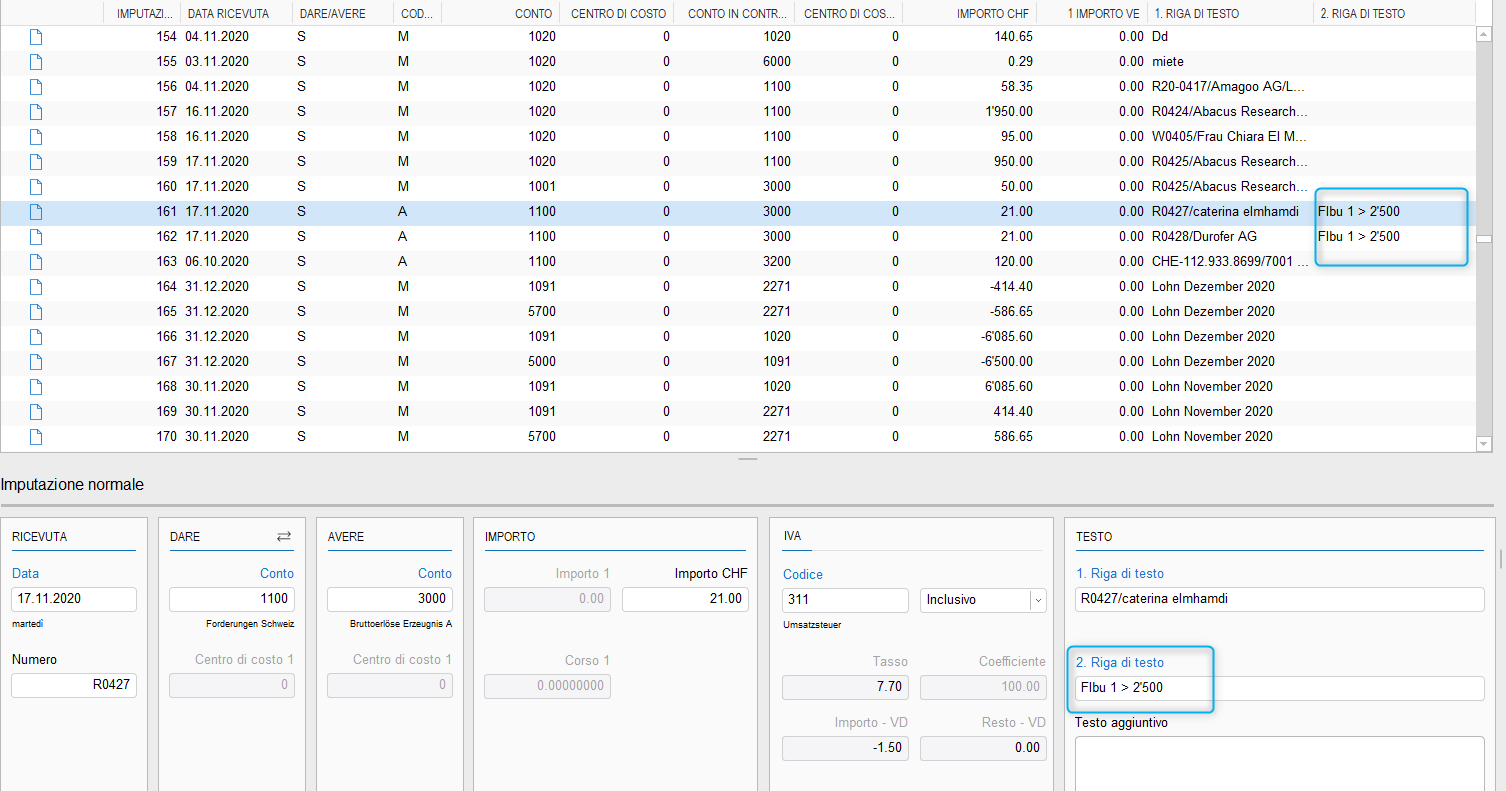Click the 1. Riga di testo link
This screenshot has width=1506, height=791.
[1120, 573]
